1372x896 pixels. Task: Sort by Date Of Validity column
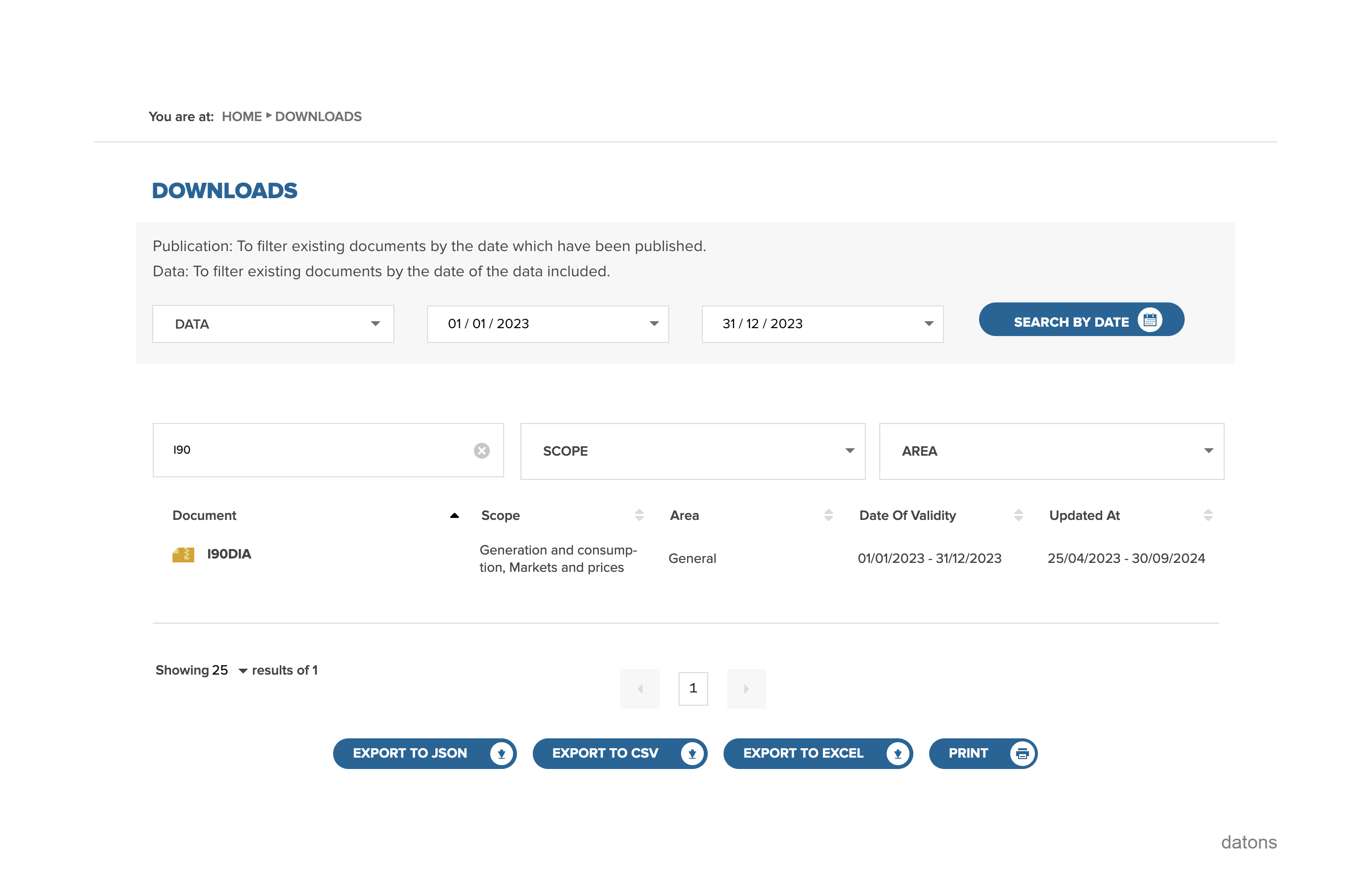[x=1018, y=515]
